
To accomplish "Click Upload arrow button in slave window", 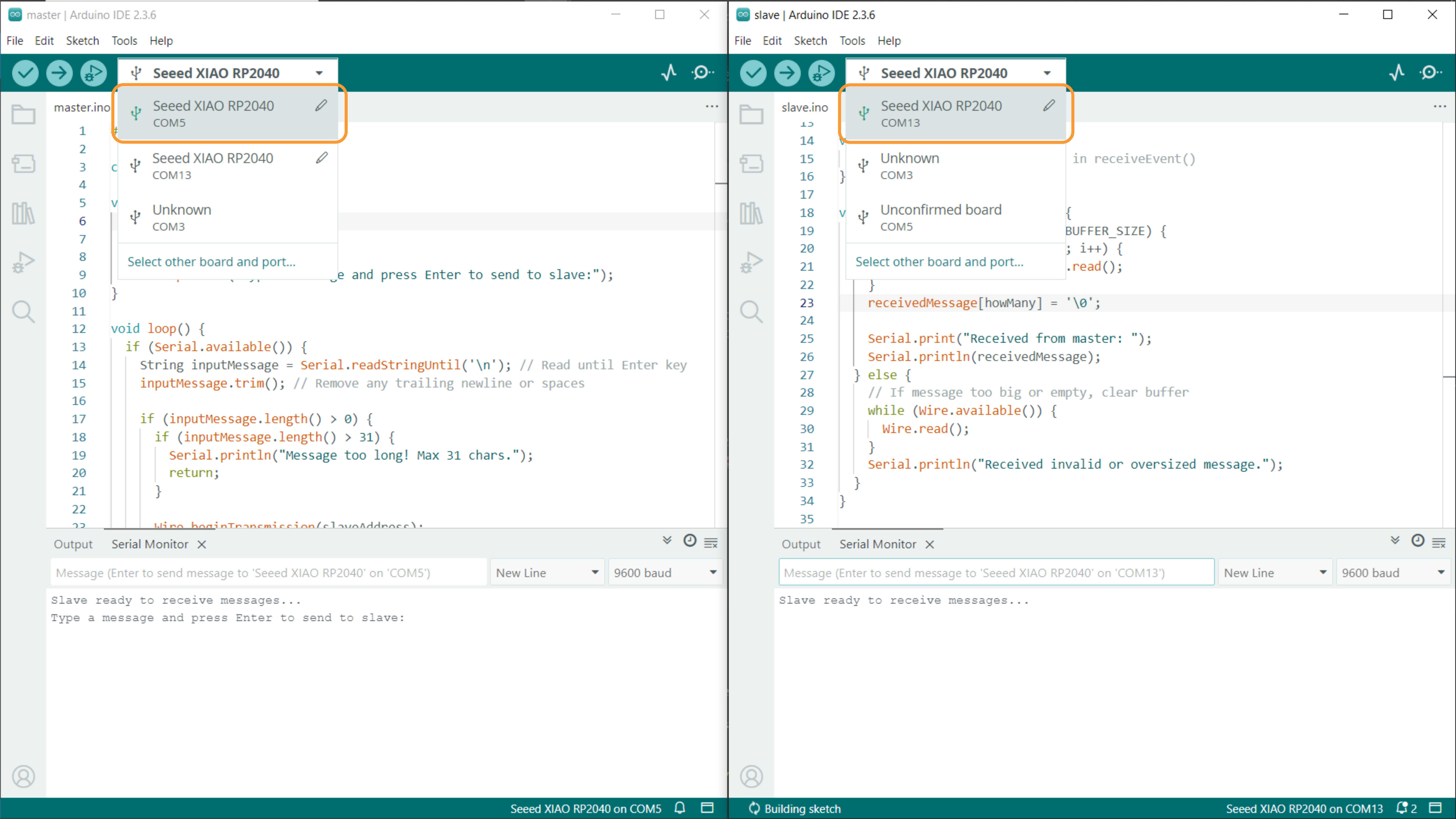I will pyautogui.click(x=787, y=73).
